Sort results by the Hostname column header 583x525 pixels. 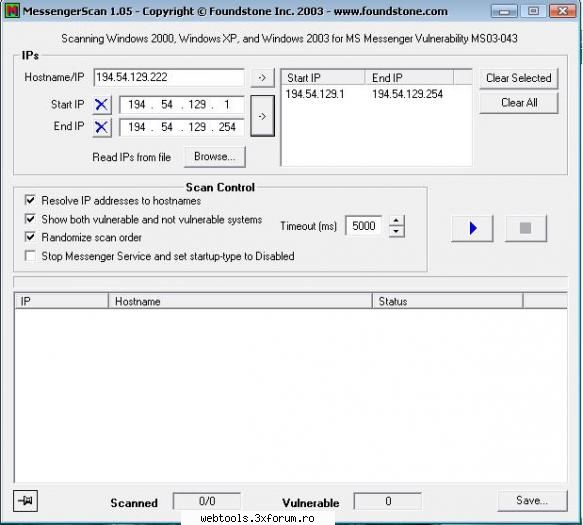tap(240, 301)
